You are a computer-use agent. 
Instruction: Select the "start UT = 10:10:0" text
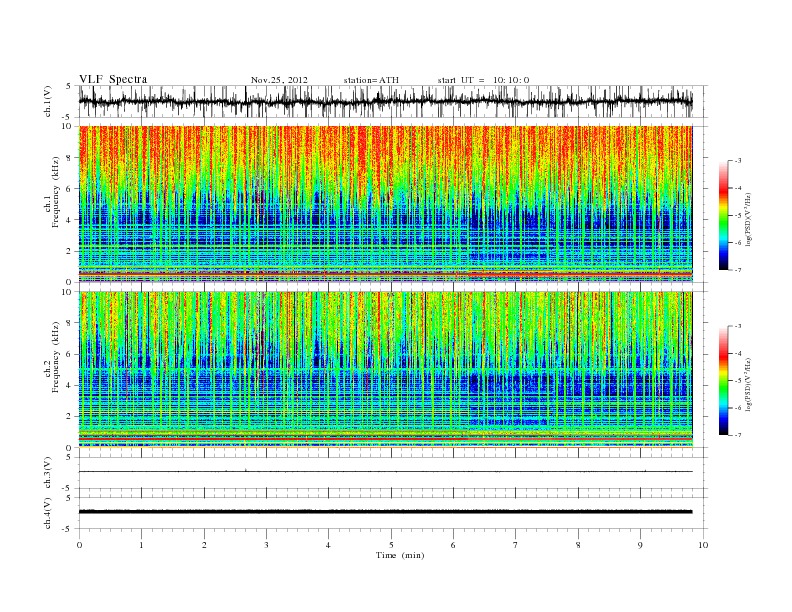(x=483, y=80)
